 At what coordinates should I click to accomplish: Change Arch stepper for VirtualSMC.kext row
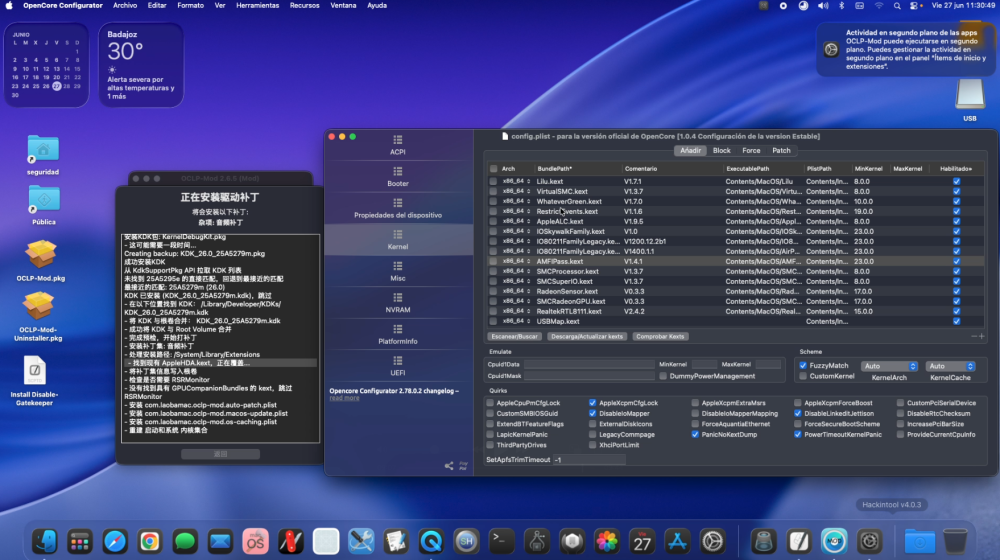(x=528, y=191)
